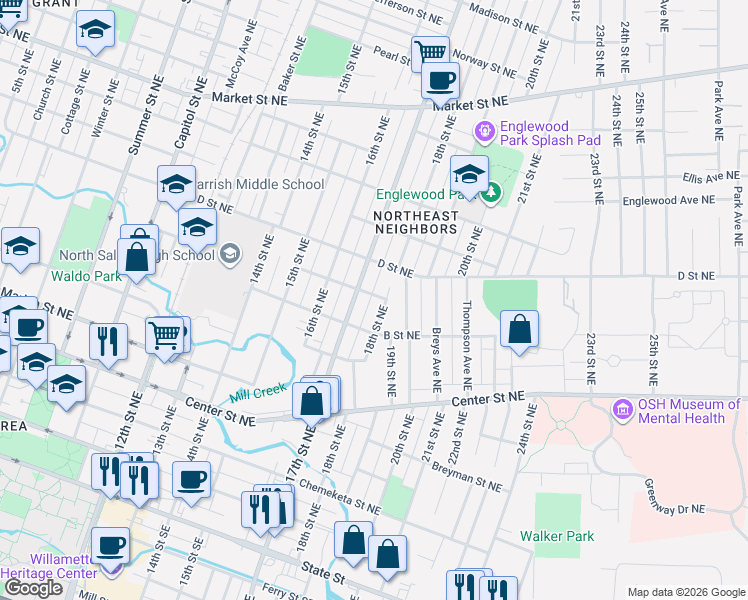Screen dimensions: 748x600
Task: Click the Breys Ave NE street label
Action: [436, 360]
